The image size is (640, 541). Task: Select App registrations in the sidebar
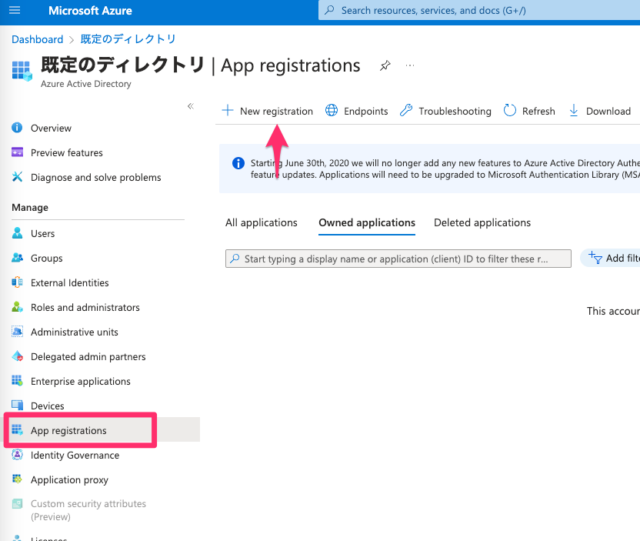point(69,430)
